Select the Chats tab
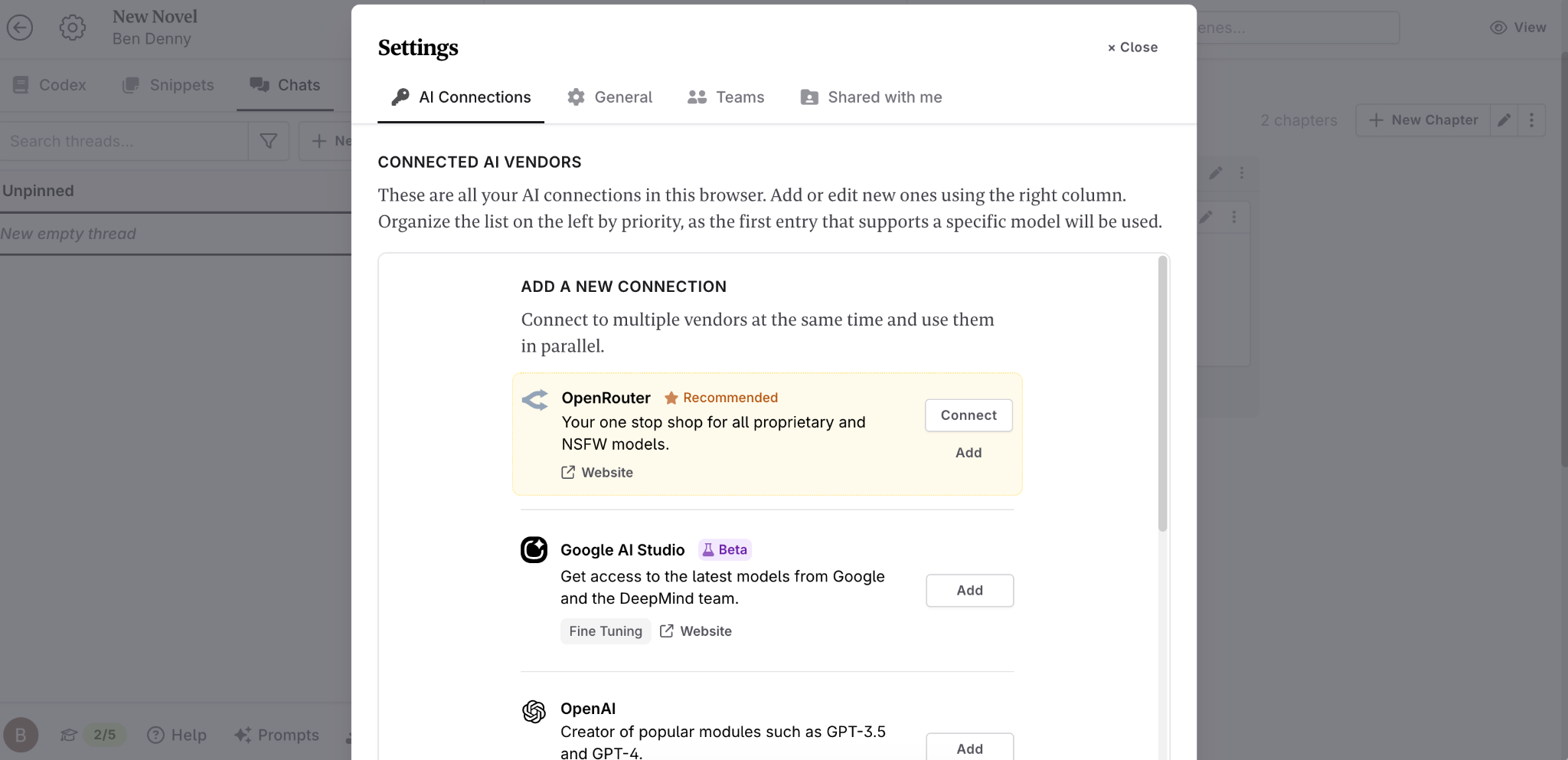The image size is (1568, 760). (x=285, y=85)
